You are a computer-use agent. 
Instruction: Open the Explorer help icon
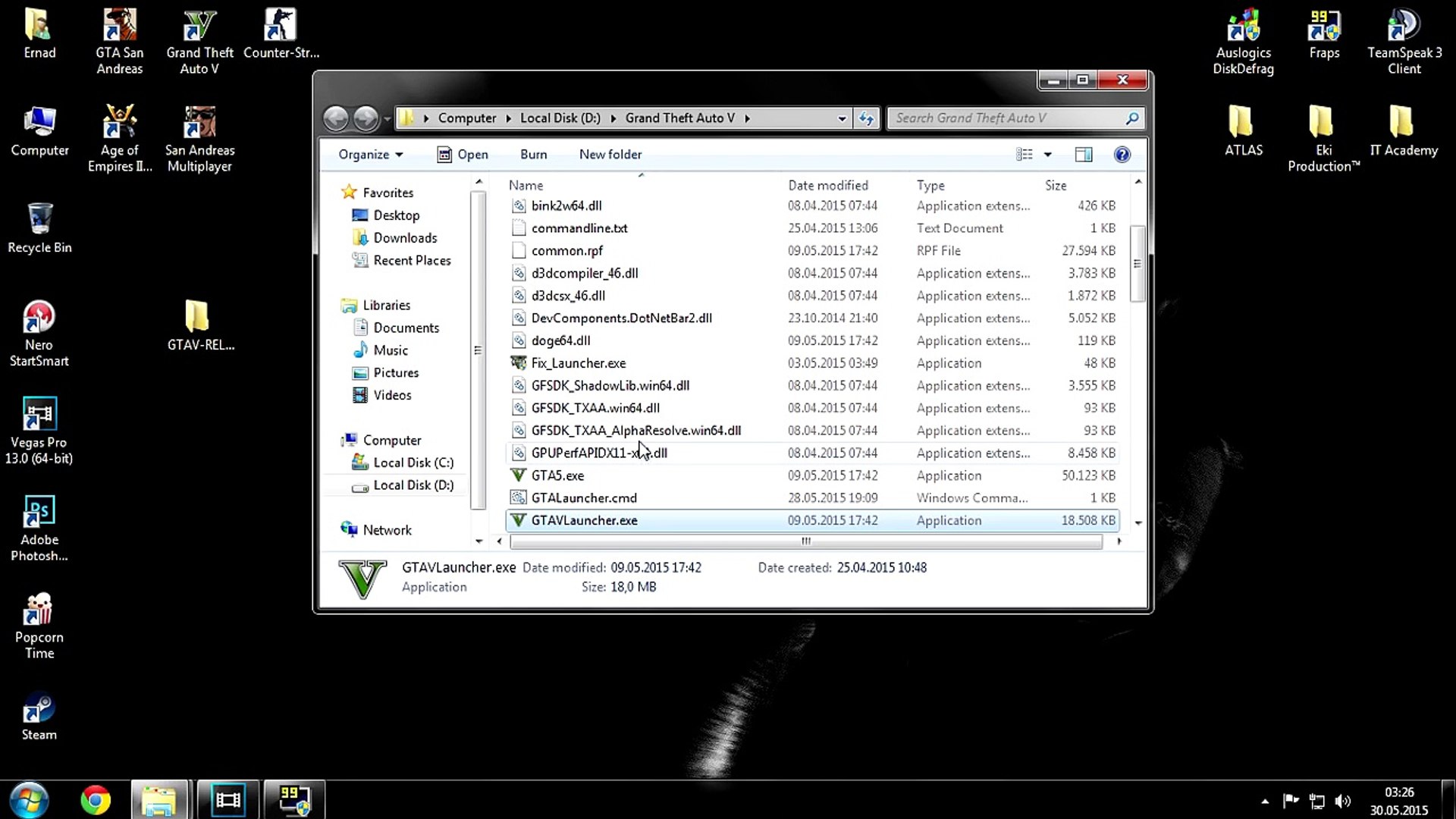pos(1122,155)
